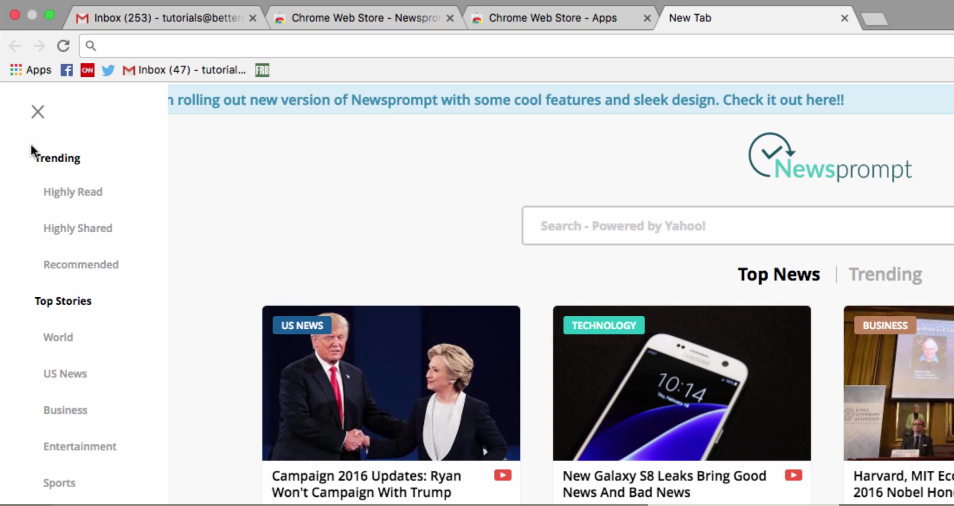This screenshot has height=506, width=954.
Task: Click the BUSINESS category badge
Action: tap(885, 325)
